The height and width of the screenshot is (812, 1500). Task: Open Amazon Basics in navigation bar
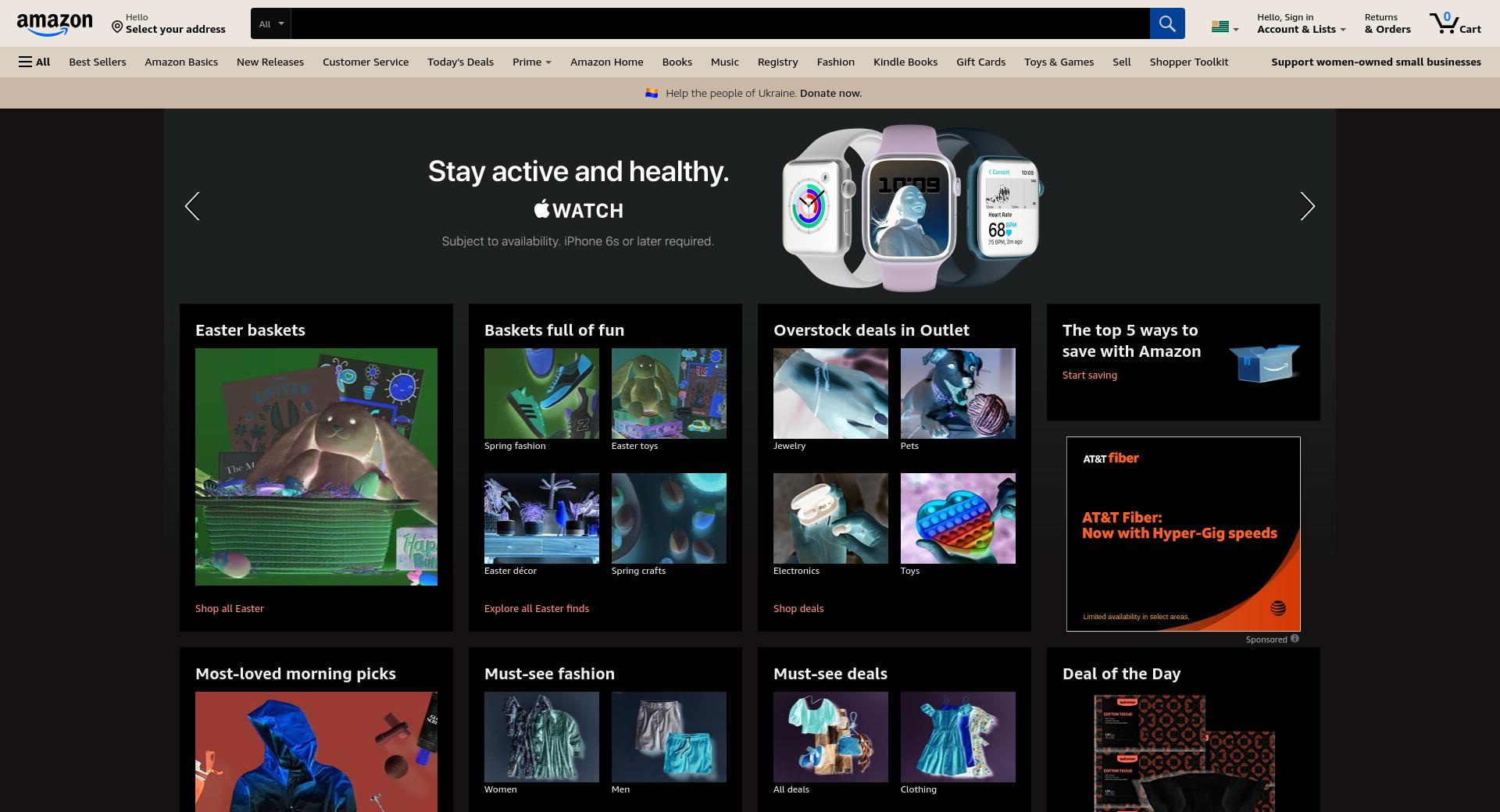(x=181, y=62)
